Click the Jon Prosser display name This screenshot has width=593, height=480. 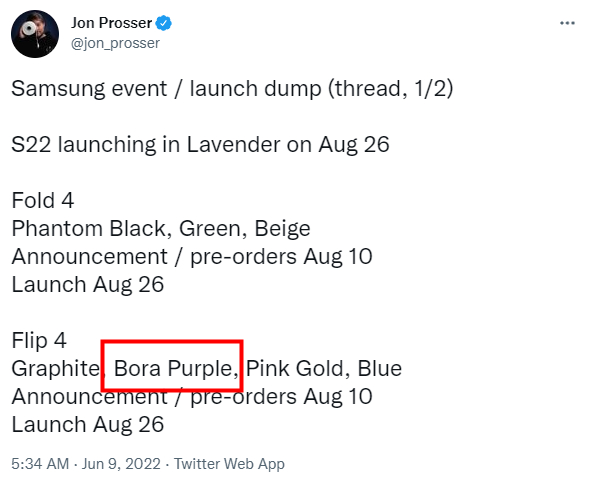112,23
